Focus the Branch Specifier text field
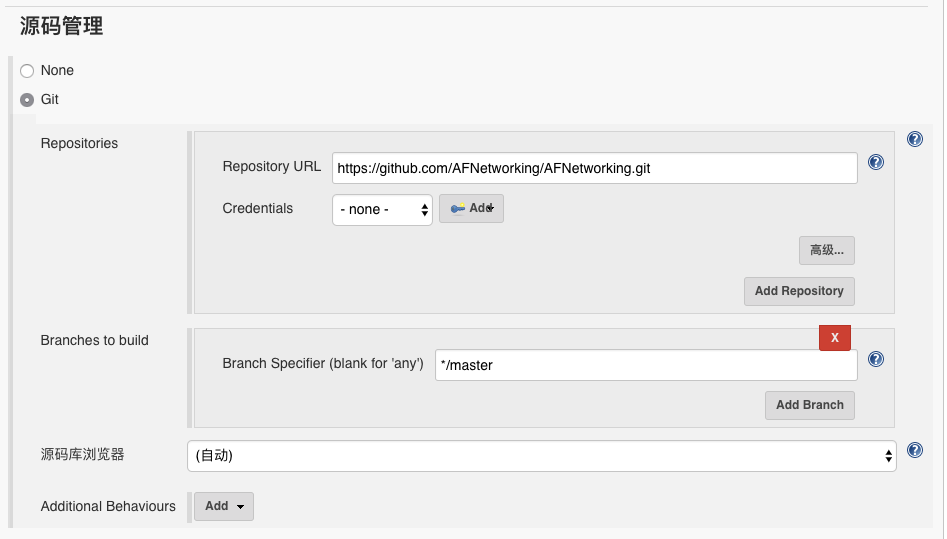947x539 pixels. pyautogui.click(x=646, y=365)
